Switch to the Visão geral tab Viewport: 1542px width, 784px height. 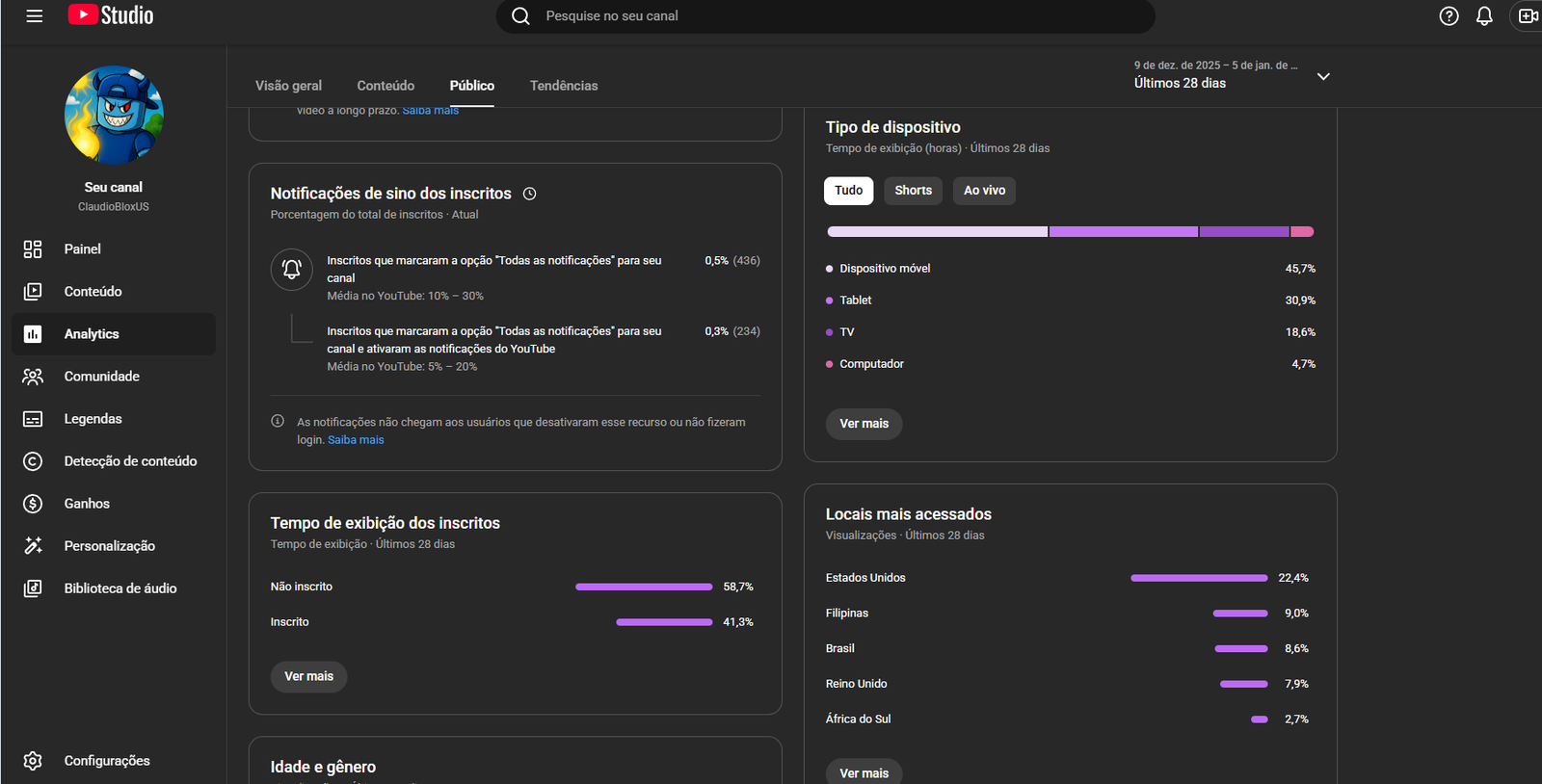[x=288, y=86]
